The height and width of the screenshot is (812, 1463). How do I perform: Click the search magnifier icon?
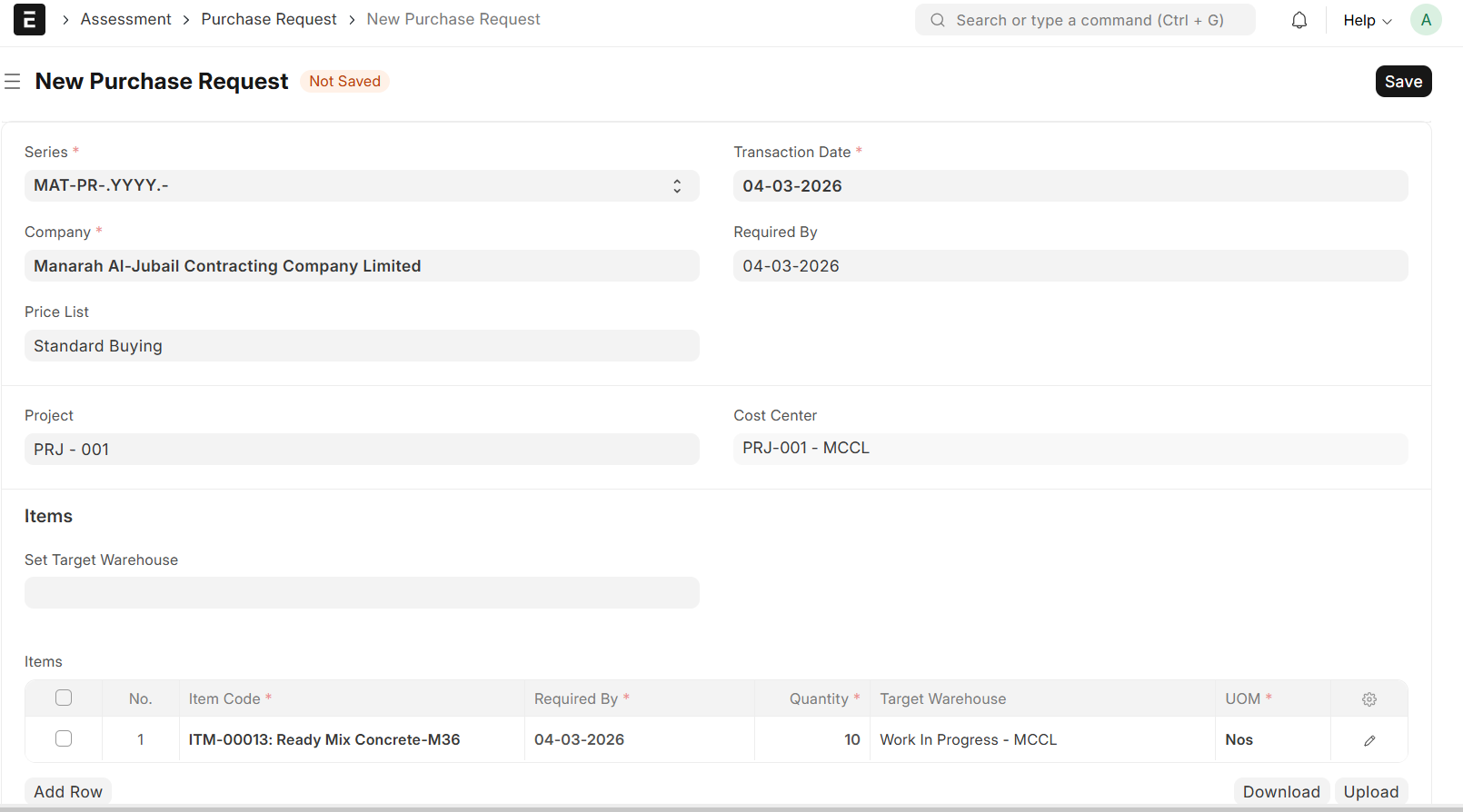click(x=938, y=20)
